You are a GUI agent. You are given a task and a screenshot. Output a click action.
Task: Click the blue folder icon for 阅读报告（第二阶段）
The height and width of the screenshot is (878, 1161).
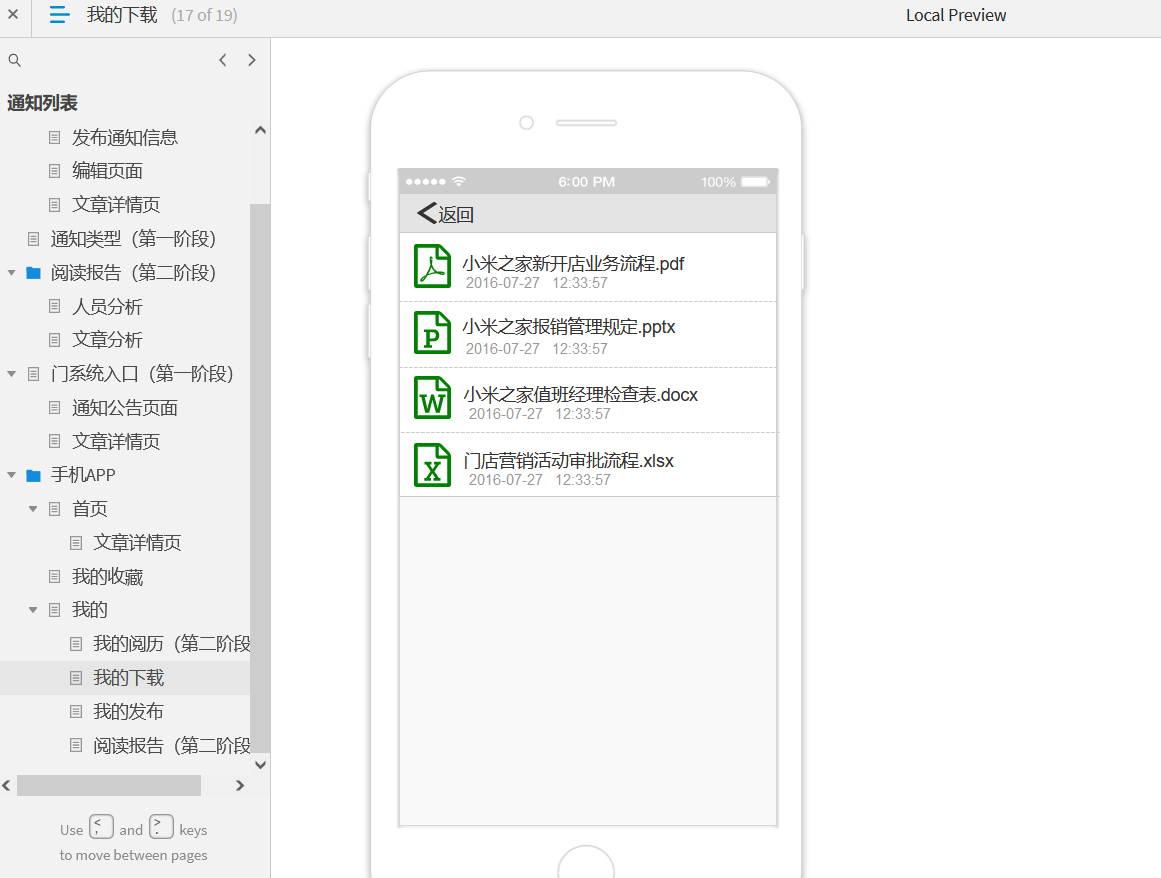33,273
